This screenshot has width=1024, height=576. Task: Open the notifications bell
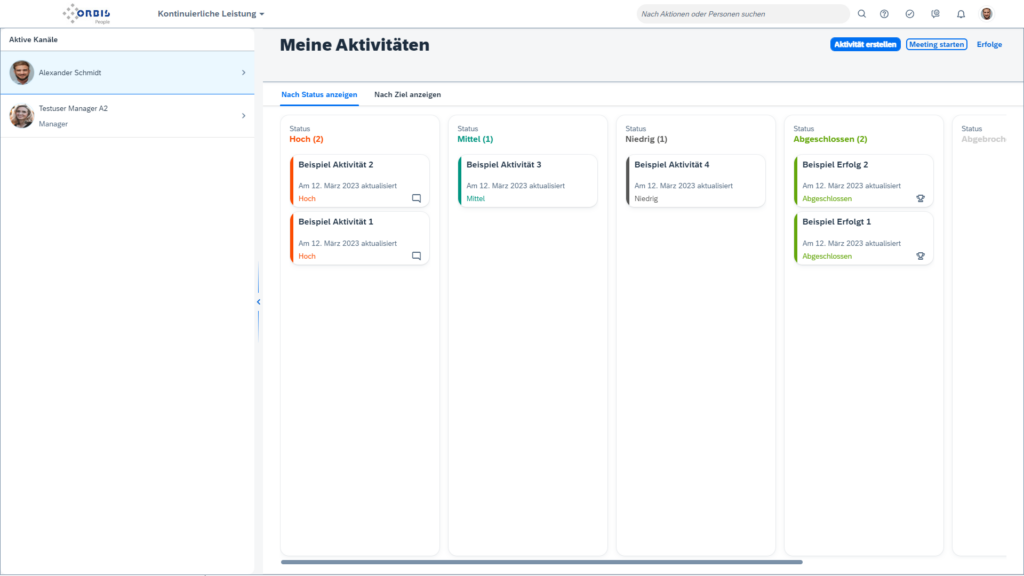pos(959,13)
